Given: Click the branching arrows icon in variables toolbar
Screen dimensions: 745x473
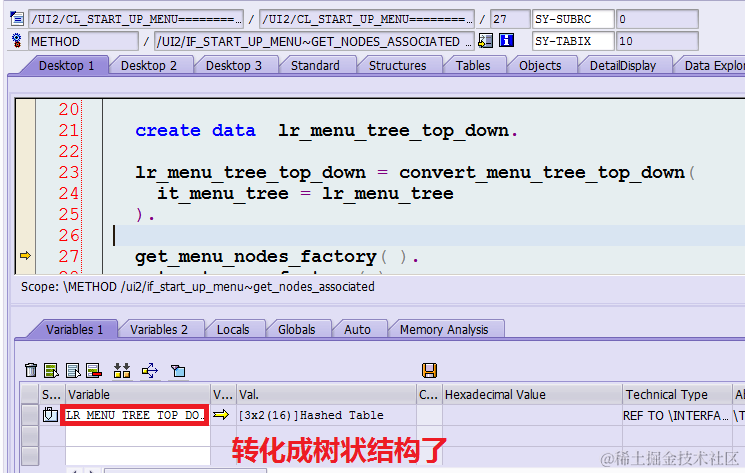Looking at the screenshot, I should pyautogui.click(x=150, y=370).
